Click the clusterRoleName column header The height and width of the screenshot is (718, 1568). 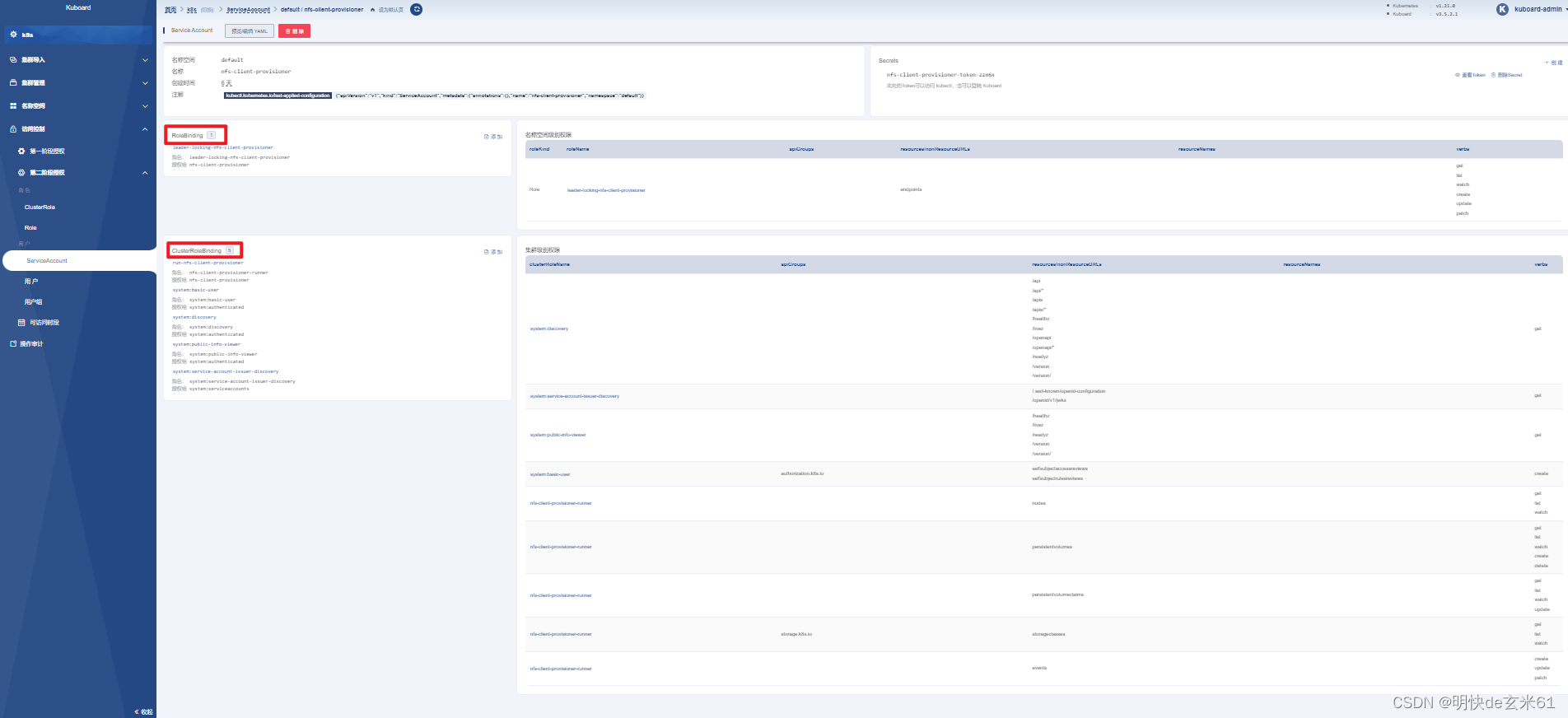pos(550,264)
